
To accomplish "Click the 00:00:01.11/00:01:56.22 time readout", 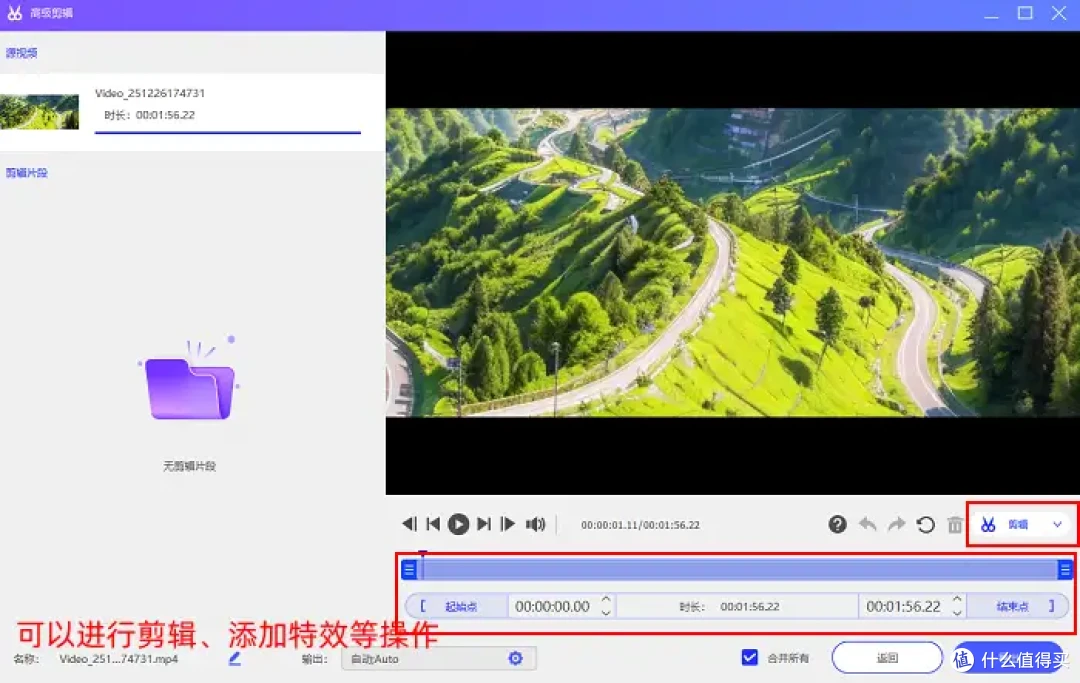I will 640,525.
